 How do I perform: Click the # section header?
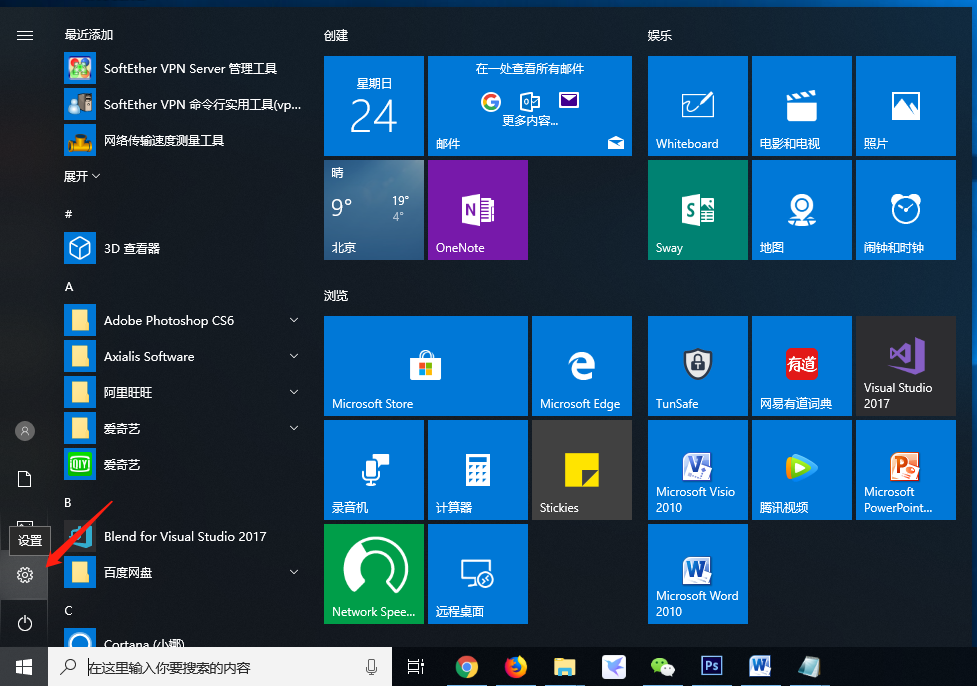click(69, 214)
